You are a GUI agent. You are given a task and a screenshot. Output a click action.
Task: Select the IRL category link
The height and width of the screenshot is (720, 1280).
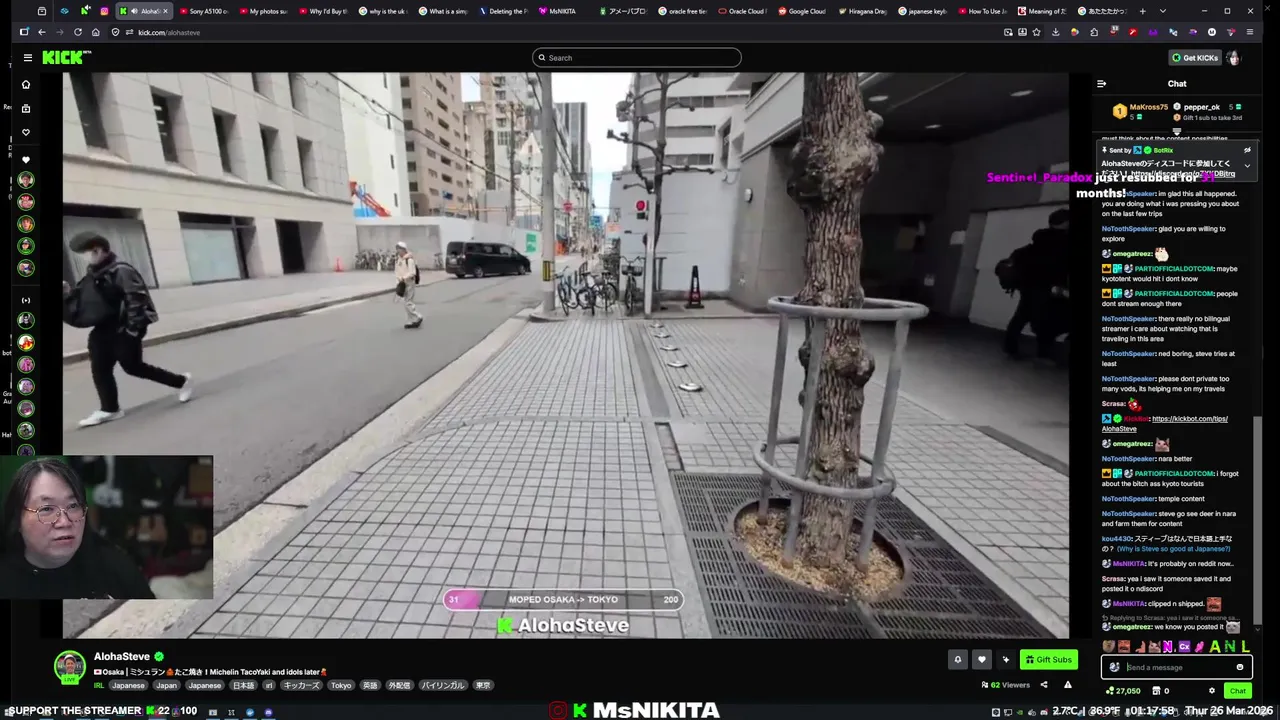[99, 685]
